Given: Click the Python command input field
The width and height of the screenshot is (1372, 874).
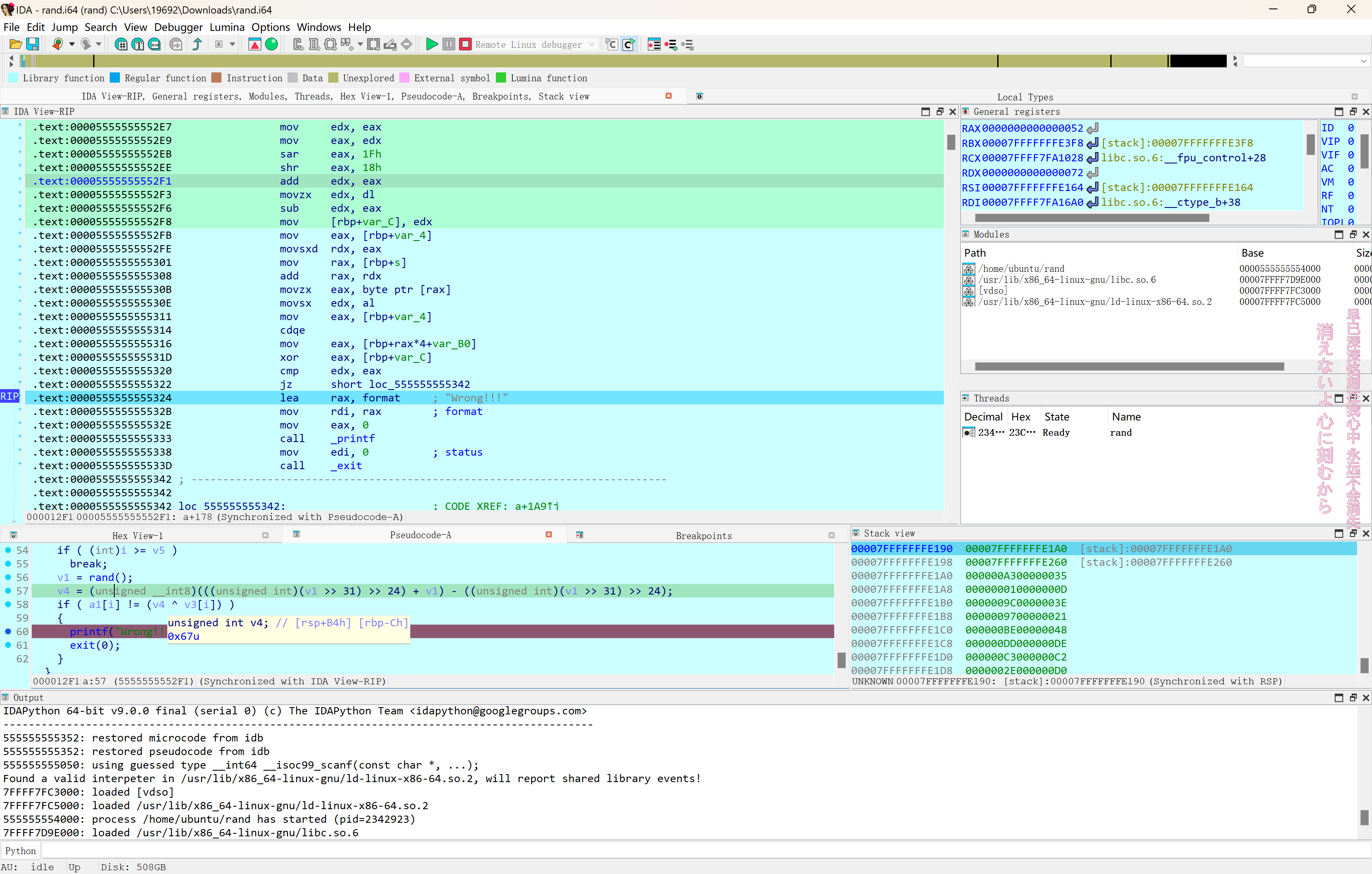Looking at the screenshot, I should (x=705, y=851).
